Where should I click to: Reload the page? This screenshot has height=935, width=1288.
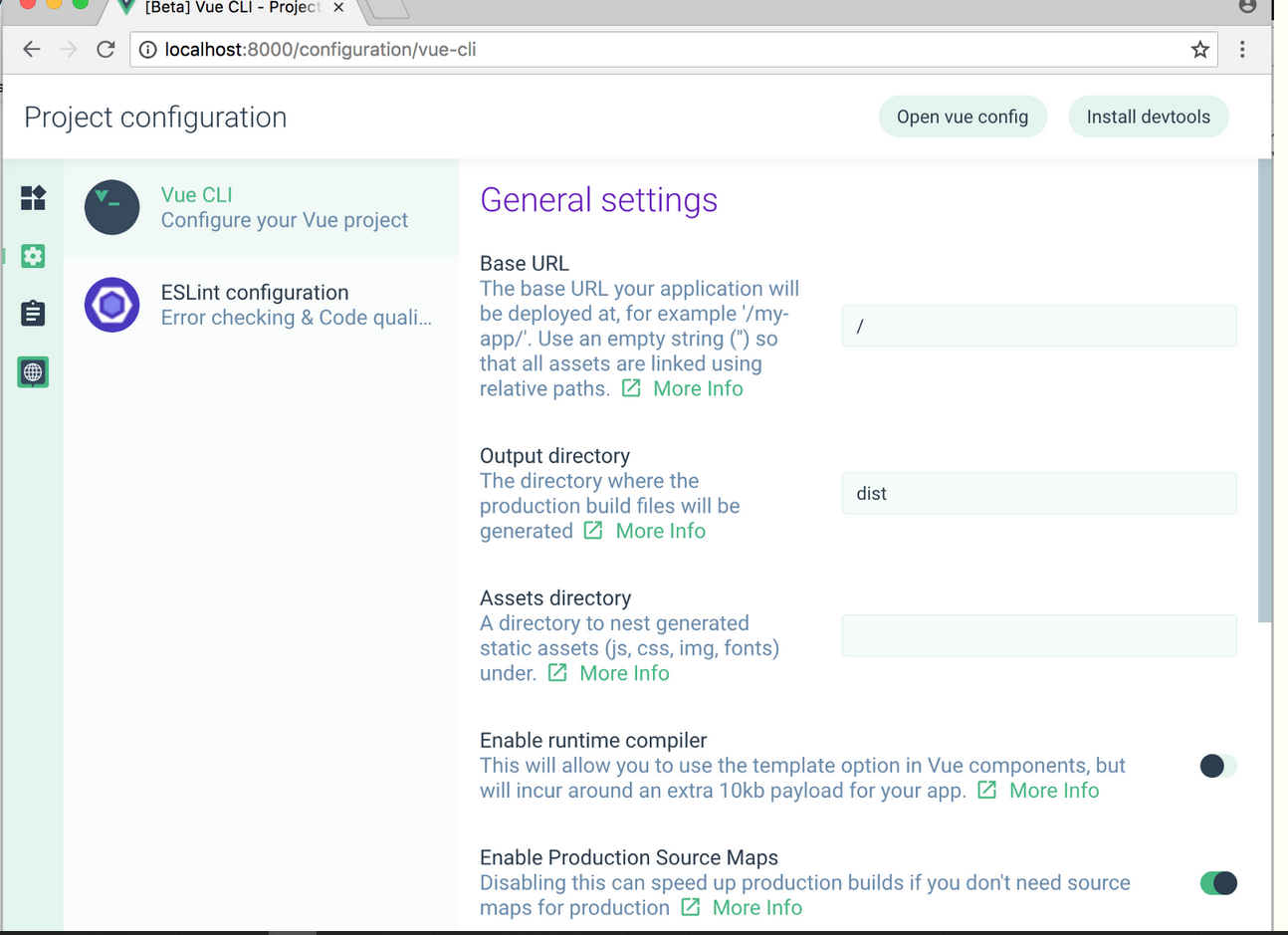click(x=106, y=49)
